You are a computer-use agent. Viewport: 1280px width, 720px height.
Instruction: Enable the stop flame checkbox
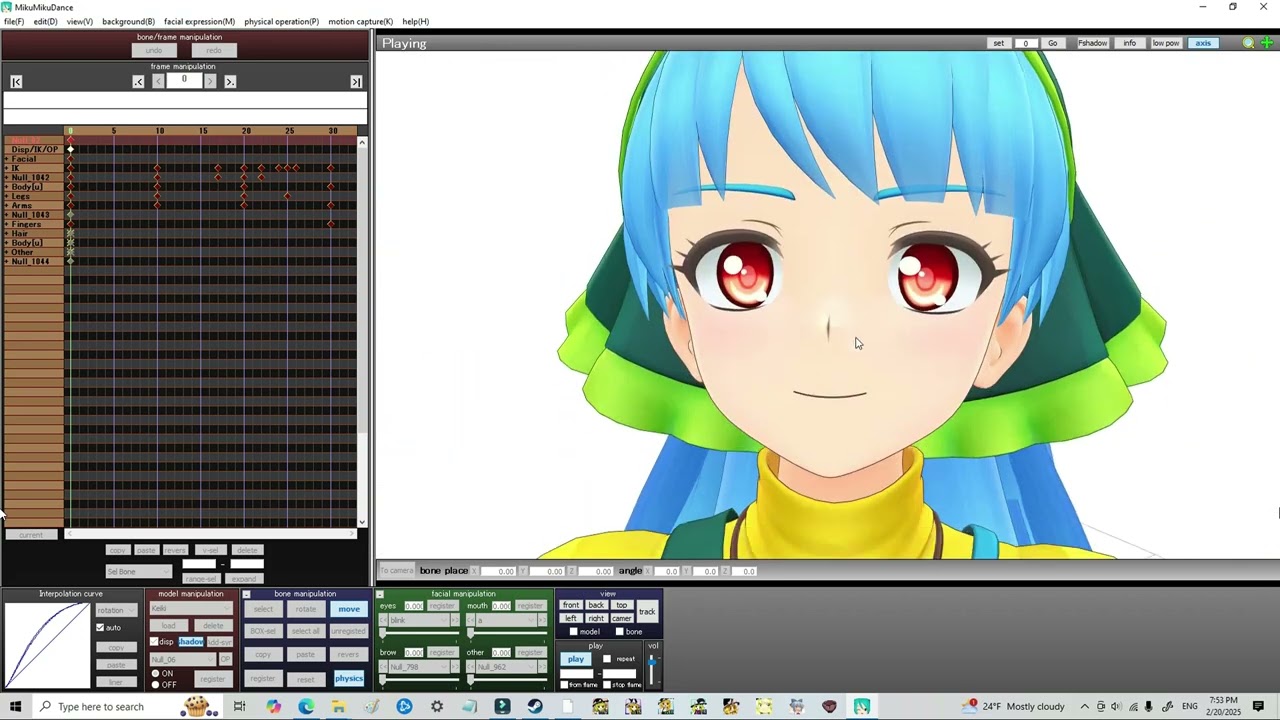click(607, 685)
